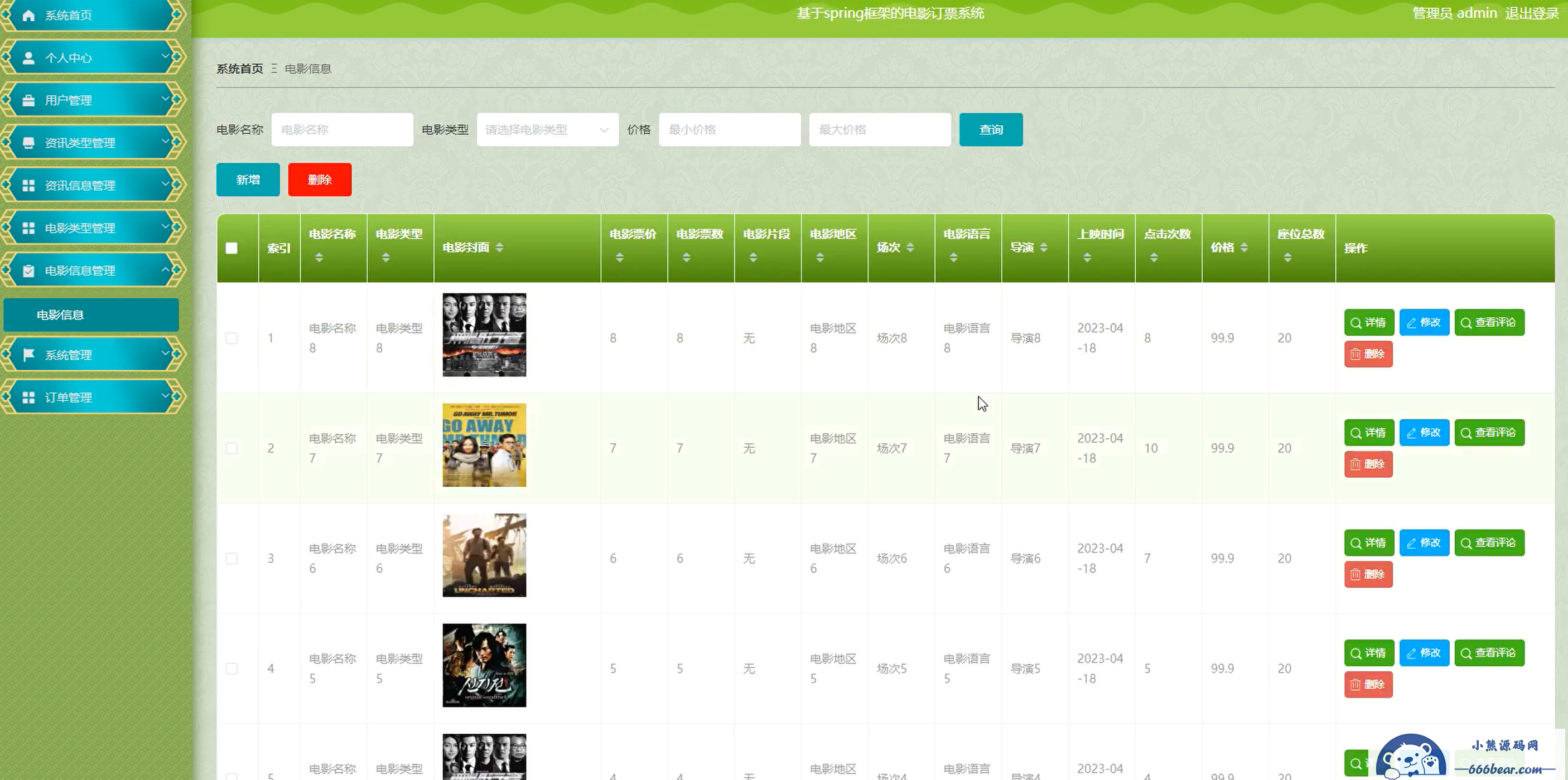Click the clipboard icon for 电影信息管理
Viewport: 1568px width, 780px height.
[x=28, y=271]
